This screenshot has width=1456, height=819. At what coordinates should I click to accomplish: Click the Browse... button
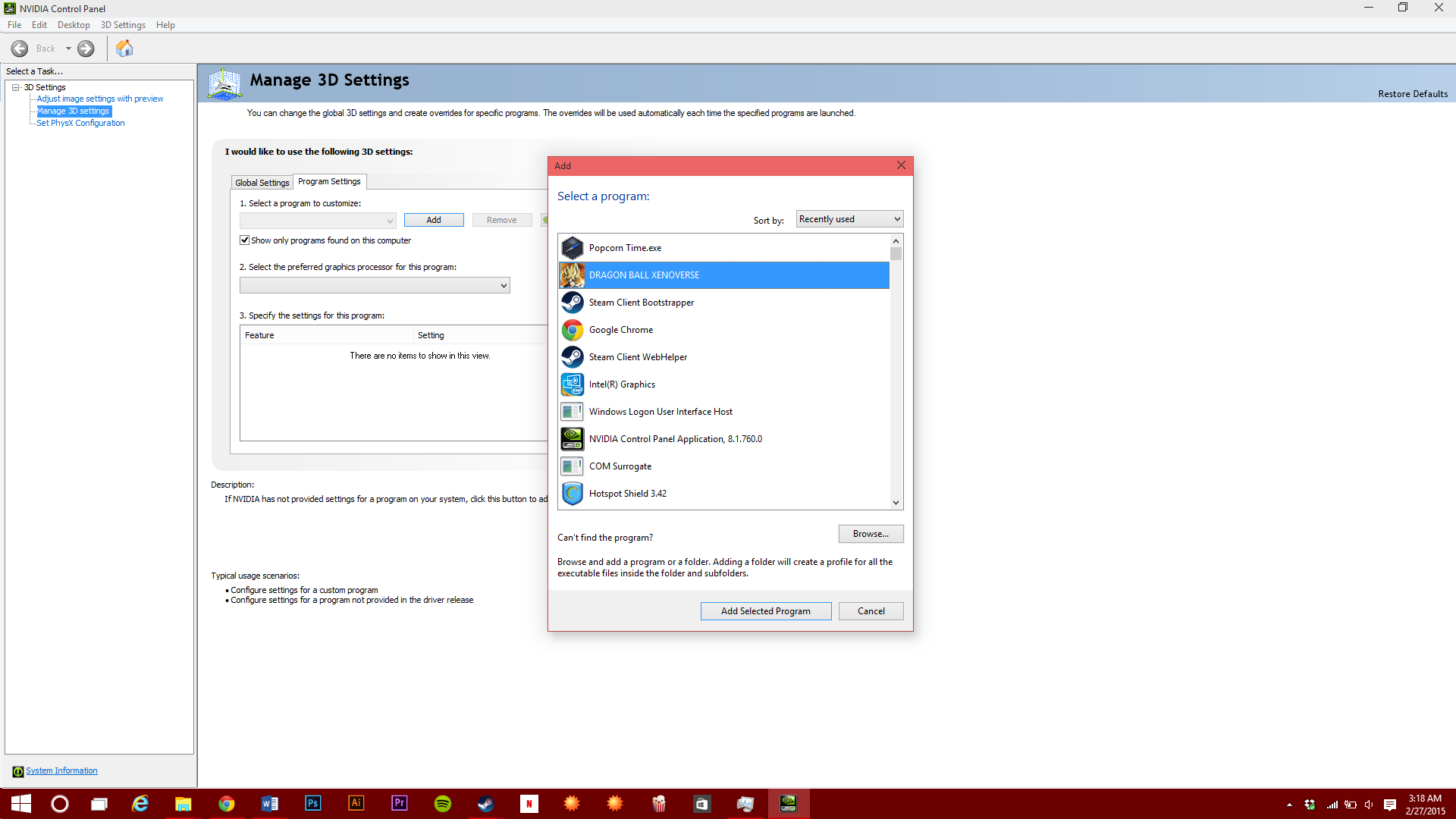click(x=871, y=534)
